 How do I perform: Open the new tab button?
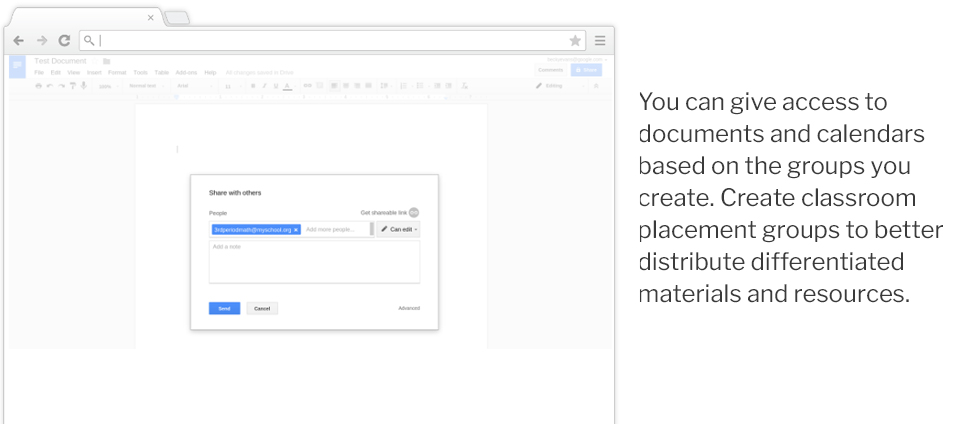(176, 18)
